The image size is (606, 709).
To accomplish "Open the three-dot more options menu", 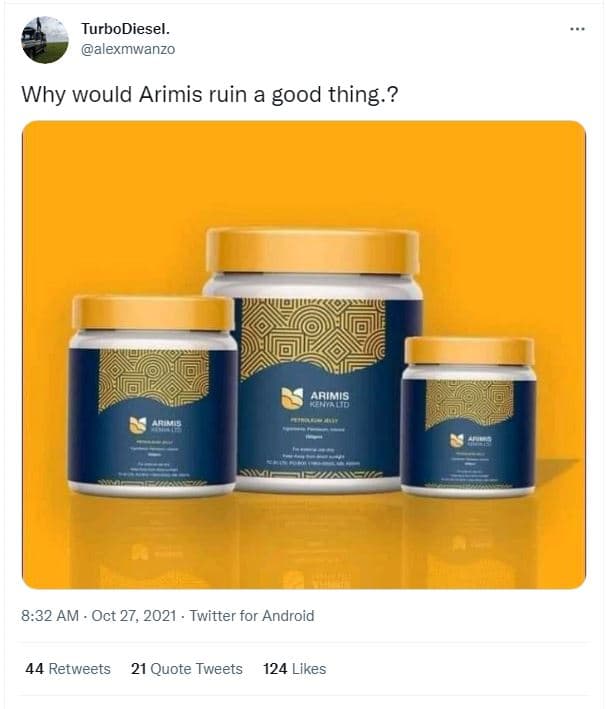I will tap(577, 29).
